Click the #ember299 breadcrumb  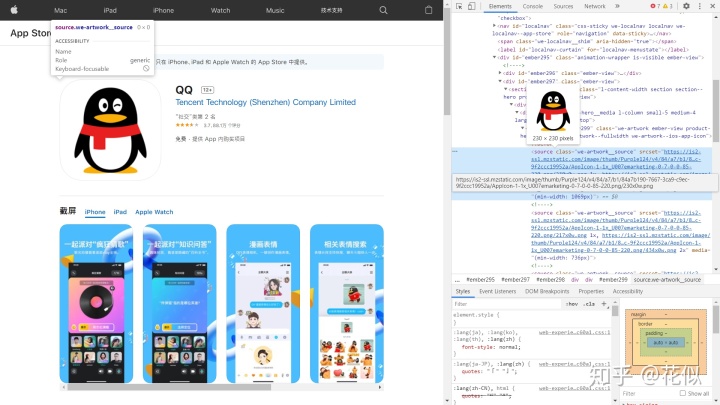[613, 279]
